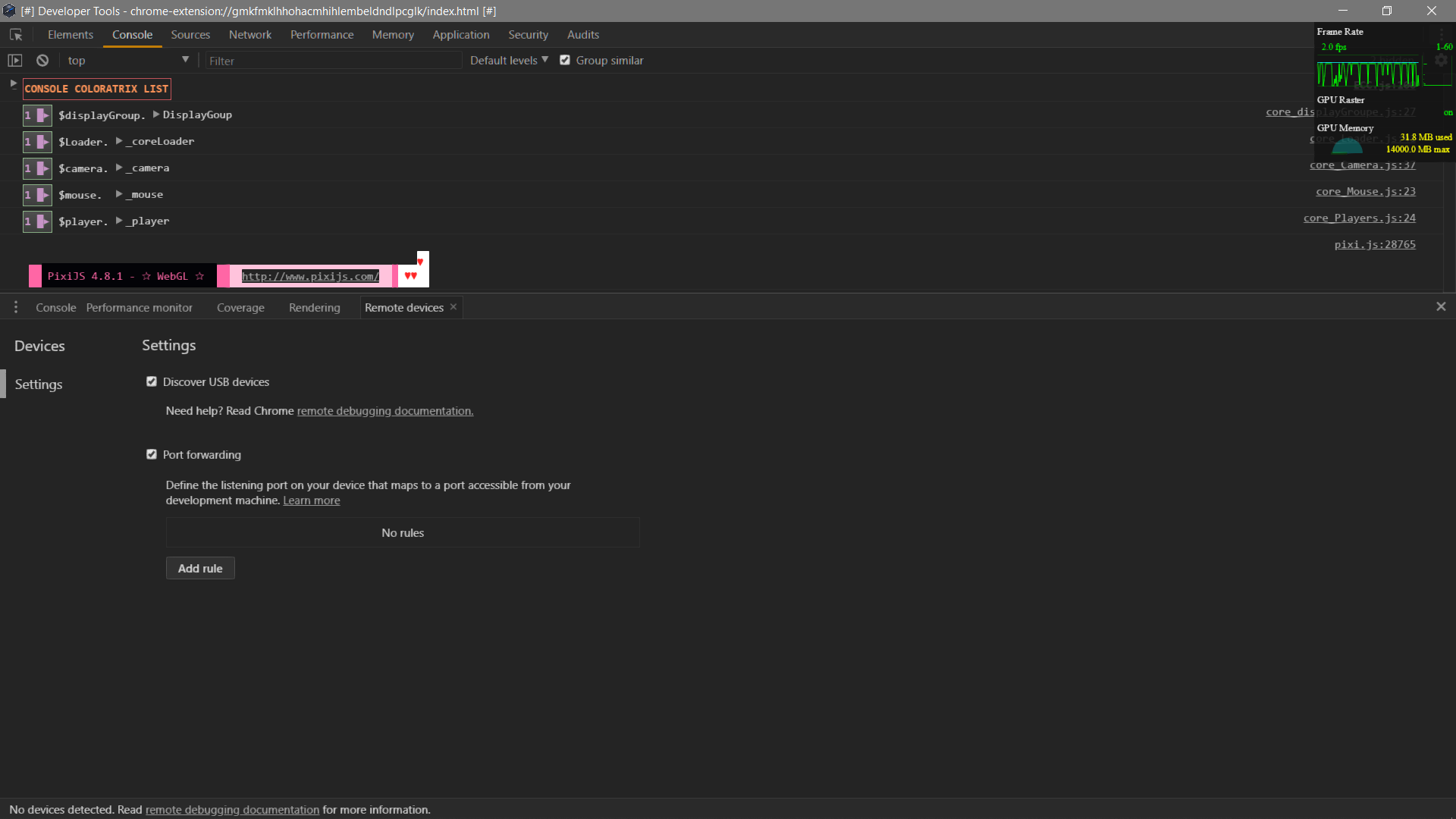Clear console with the ban icon
This screenshot has height=819, width=1456.
[x=42, y=61]
